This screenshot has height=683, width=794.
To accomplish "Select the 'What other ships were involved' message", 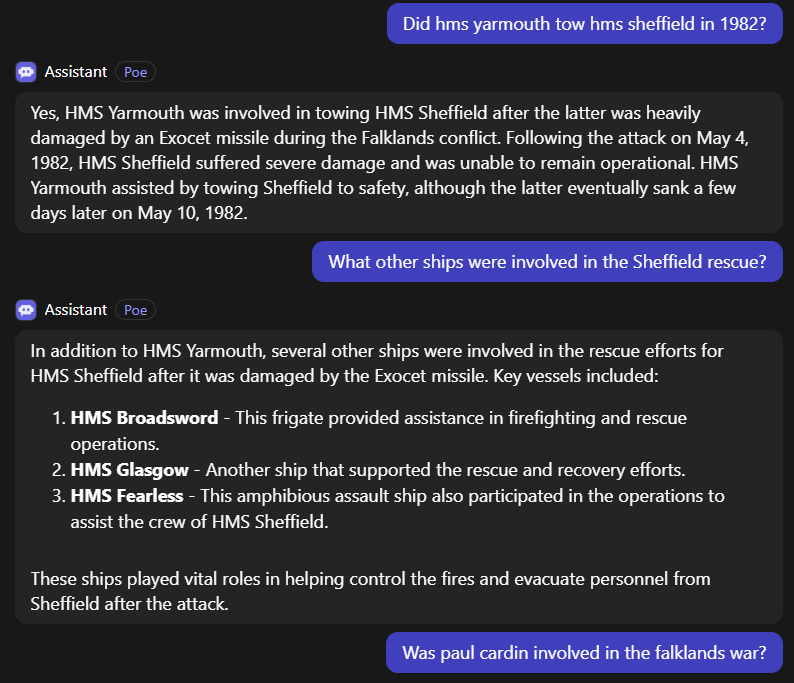I will [547, 262].
